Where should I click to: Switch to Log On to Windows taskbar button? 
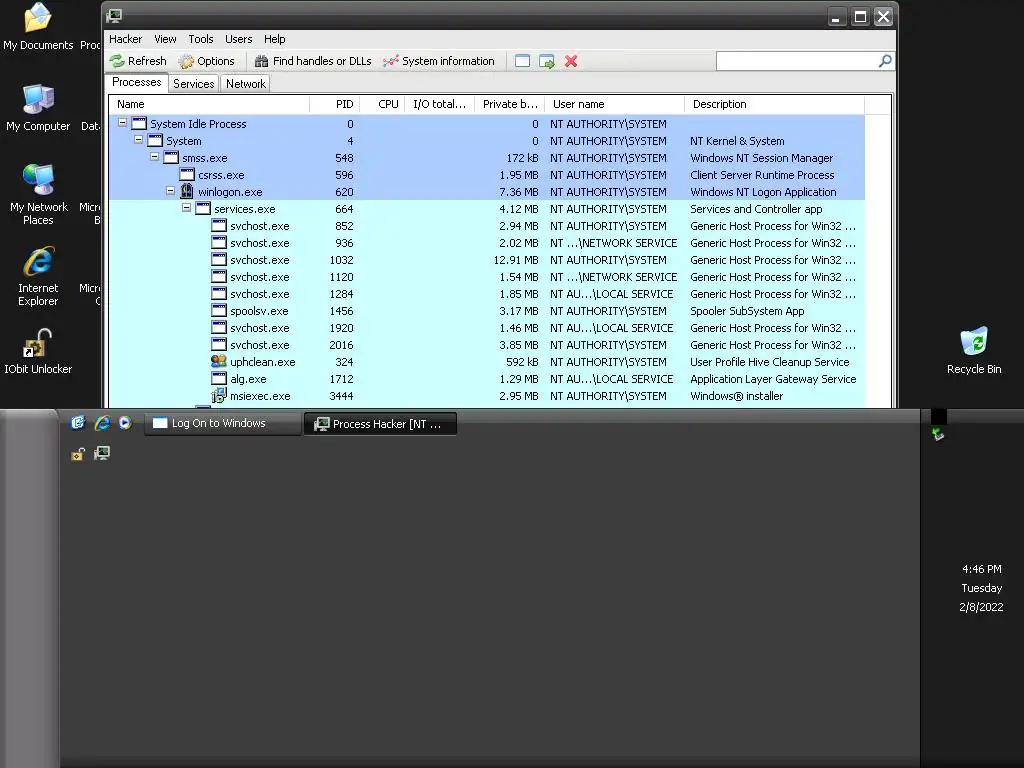[x=222, y=423]
